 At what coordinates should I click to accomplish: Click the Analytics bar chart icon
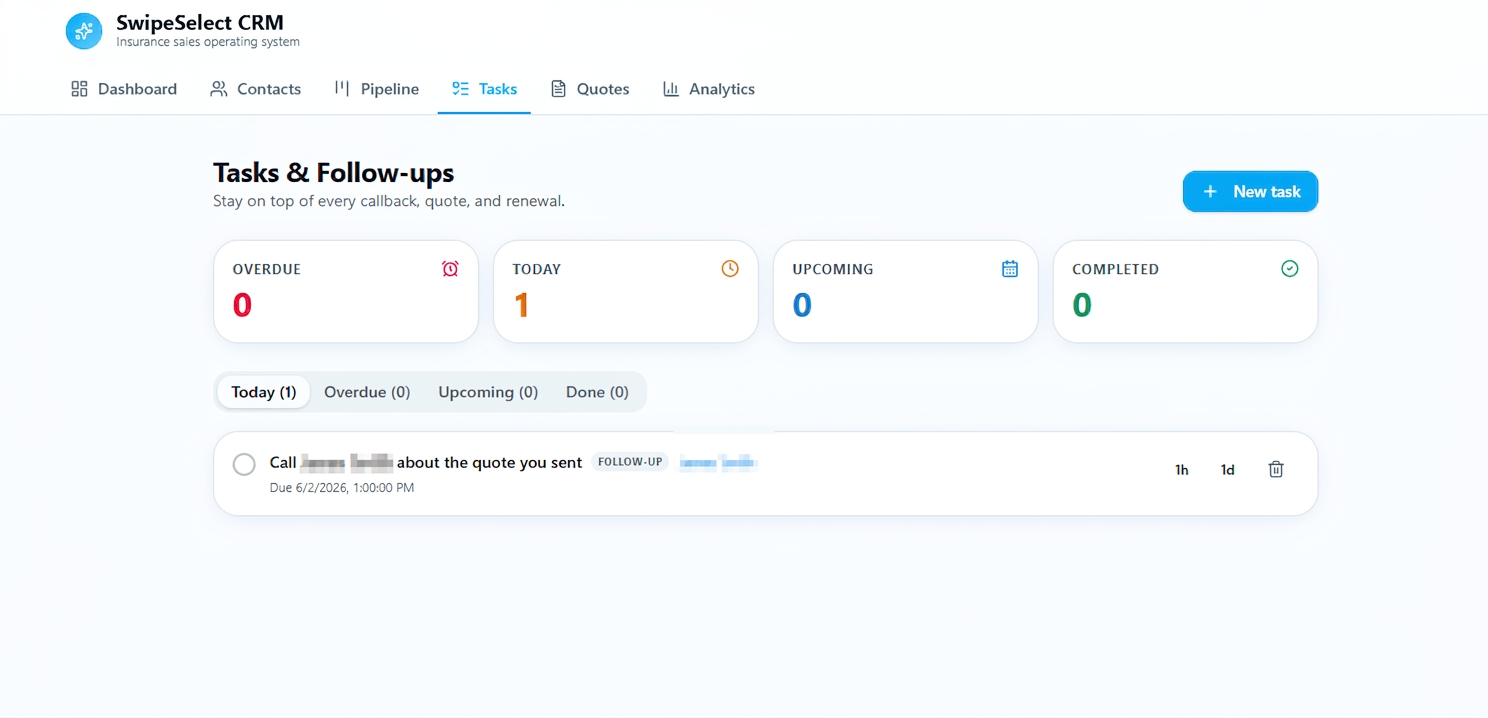point(671,89)
